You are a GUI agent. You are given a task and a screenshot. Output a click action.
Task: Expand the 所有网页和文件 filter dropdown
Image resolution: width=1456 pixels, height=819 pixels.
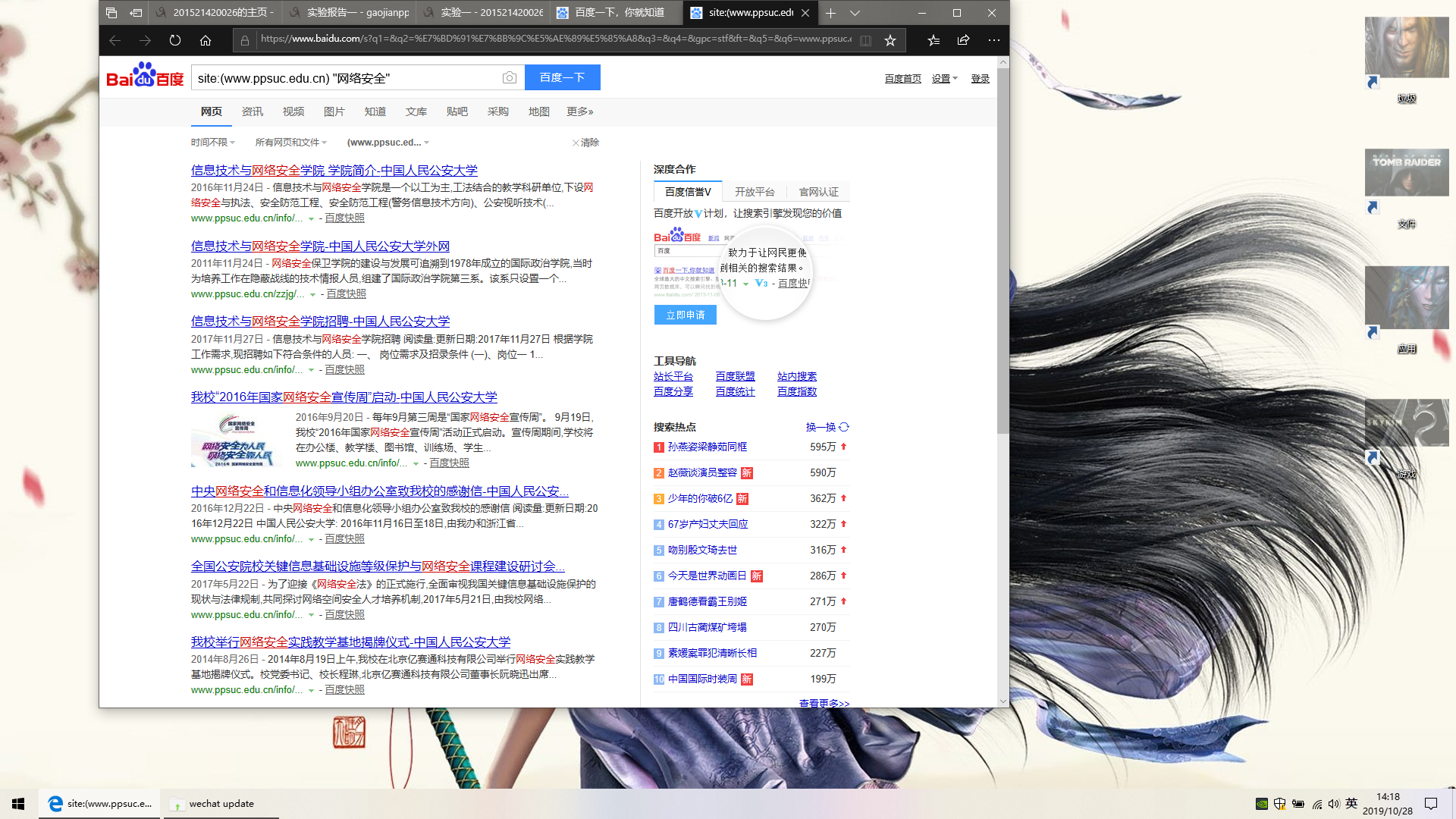(x=290, y=143)
